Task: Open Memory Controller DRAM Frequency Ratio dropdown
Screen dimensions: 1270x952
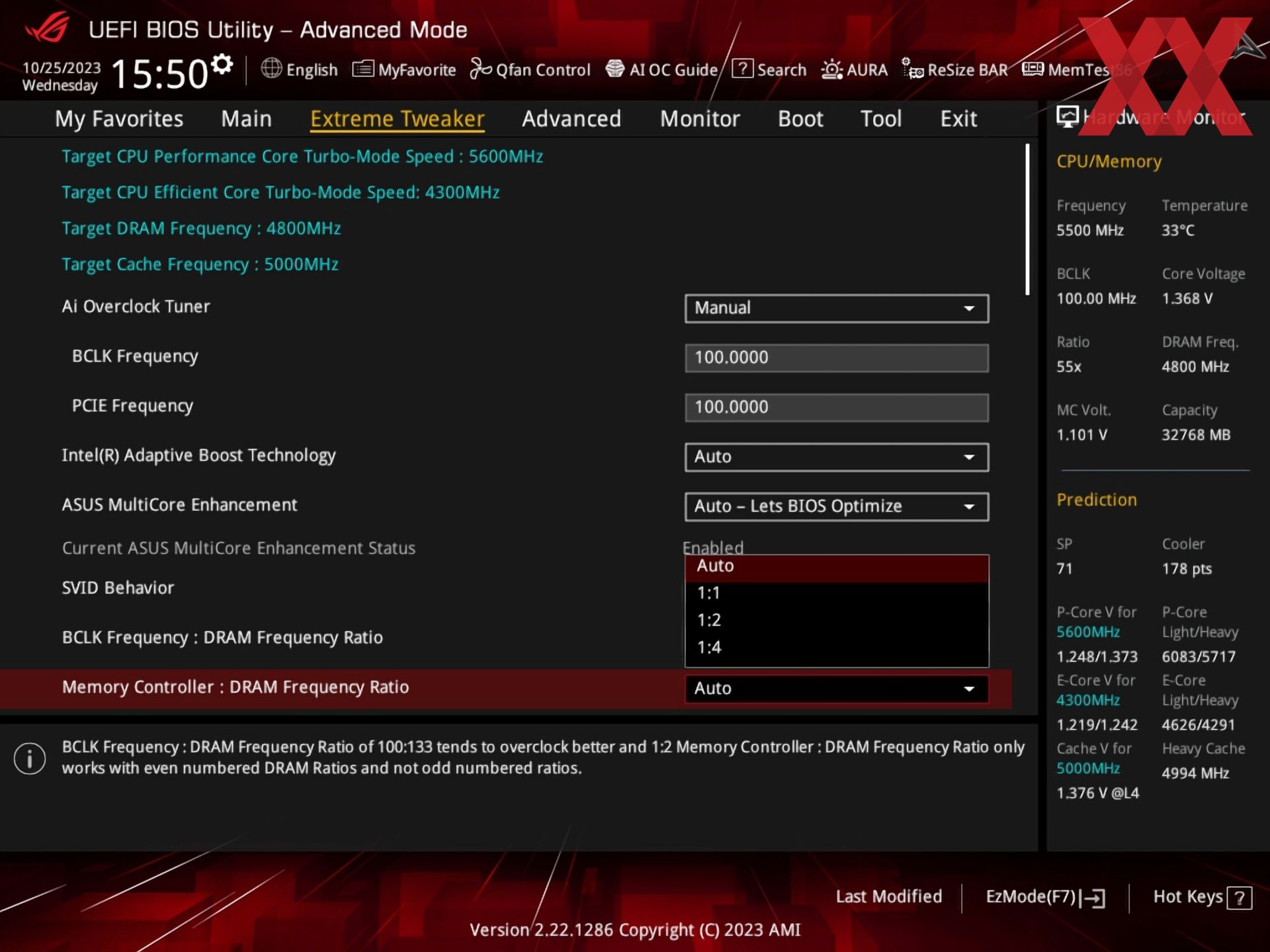Action: (837, 689)
